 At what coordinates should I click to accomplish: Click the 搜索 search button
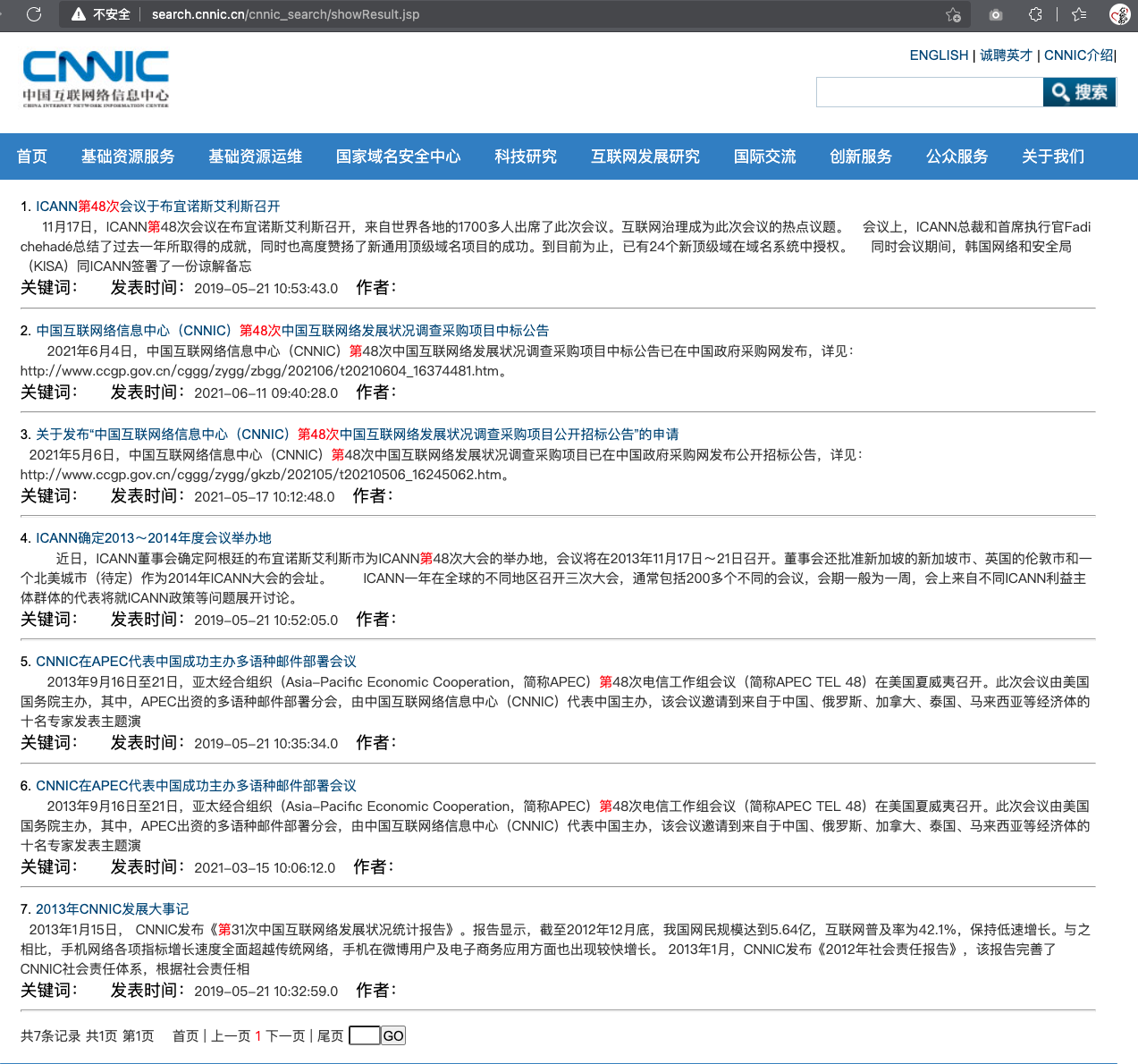coord(1079,92)
